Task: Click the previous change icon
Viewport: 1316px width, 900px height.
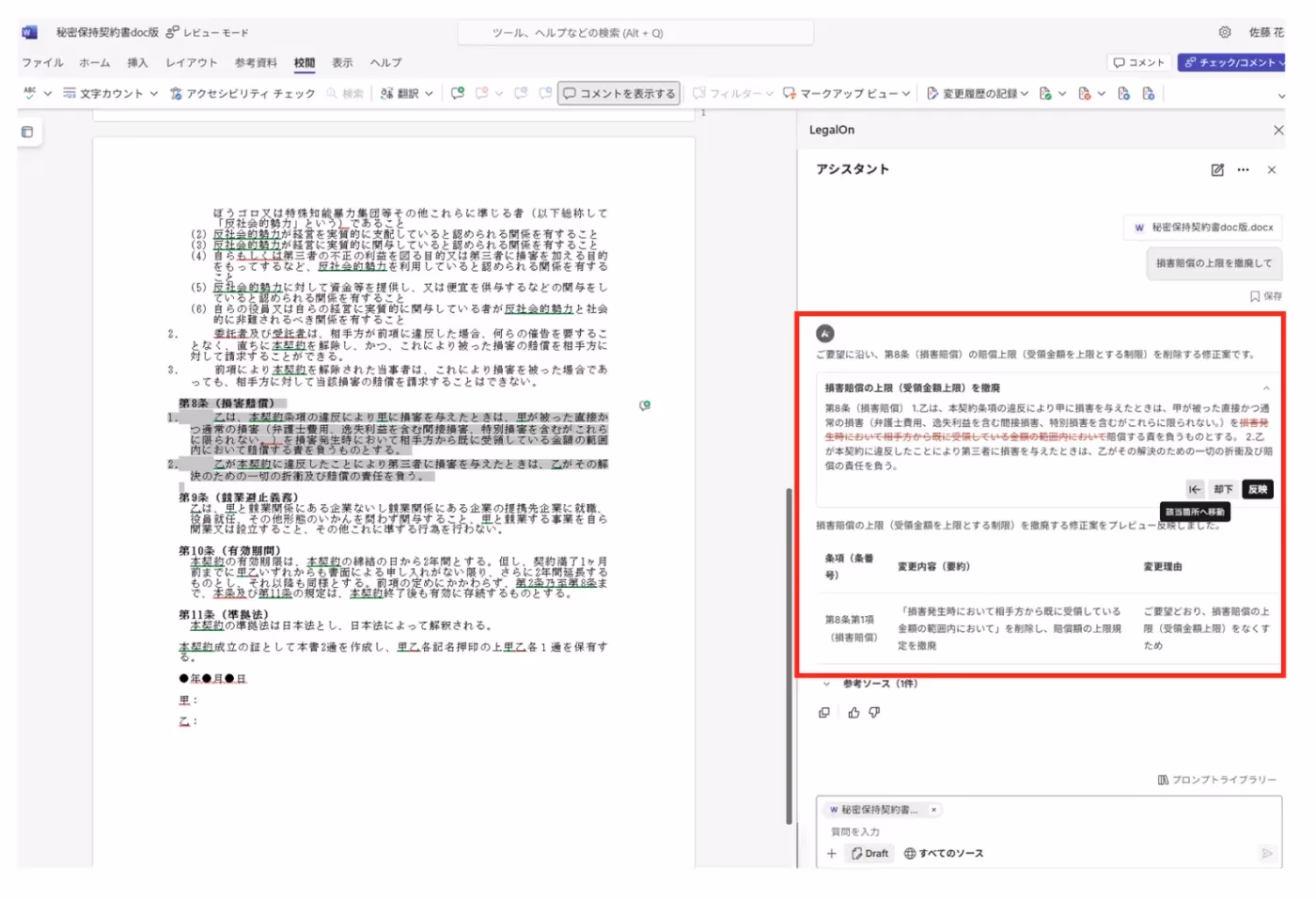Action: (1123, 93)
